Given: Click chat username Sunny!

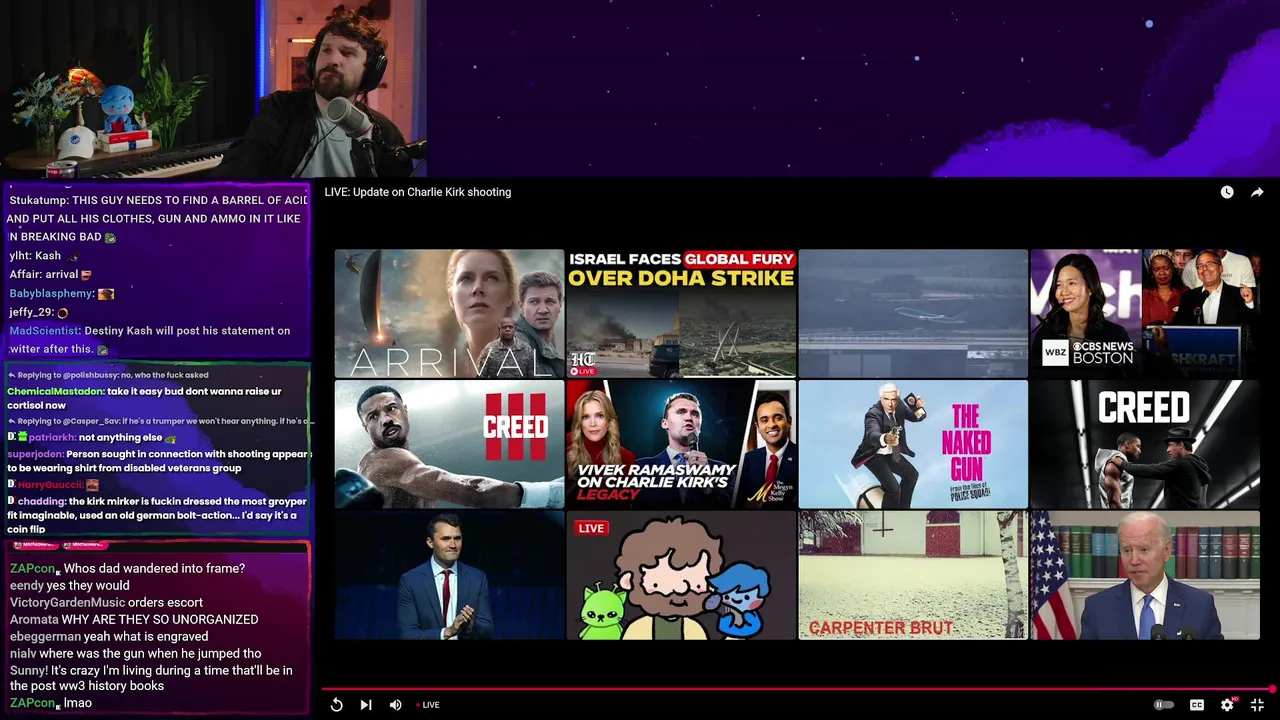Looking at the screenshot, I should [x=29, y=671].
